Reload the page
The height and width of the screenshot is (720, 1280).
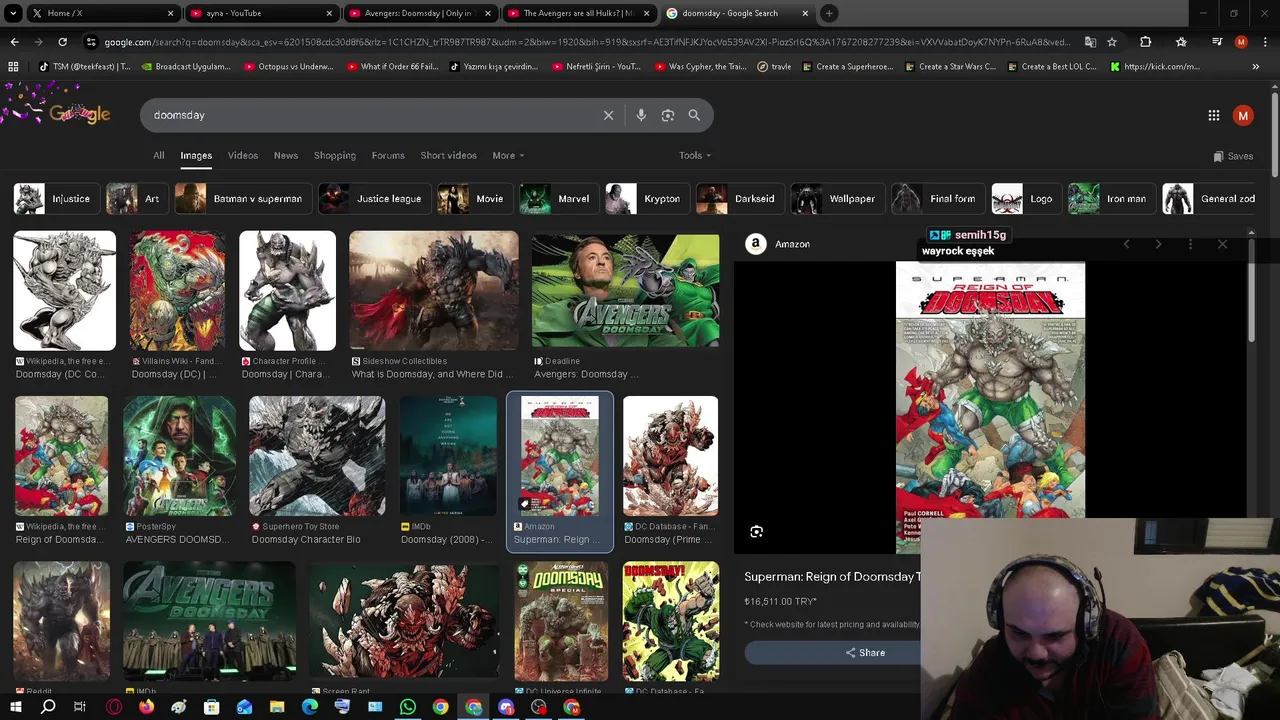(62, 42)
